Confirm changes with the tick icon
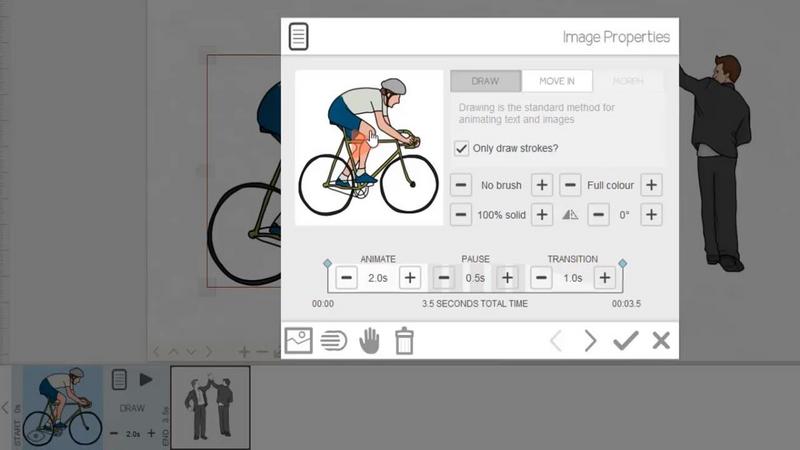The image size is (800, 450). click(x=626, y=340)
